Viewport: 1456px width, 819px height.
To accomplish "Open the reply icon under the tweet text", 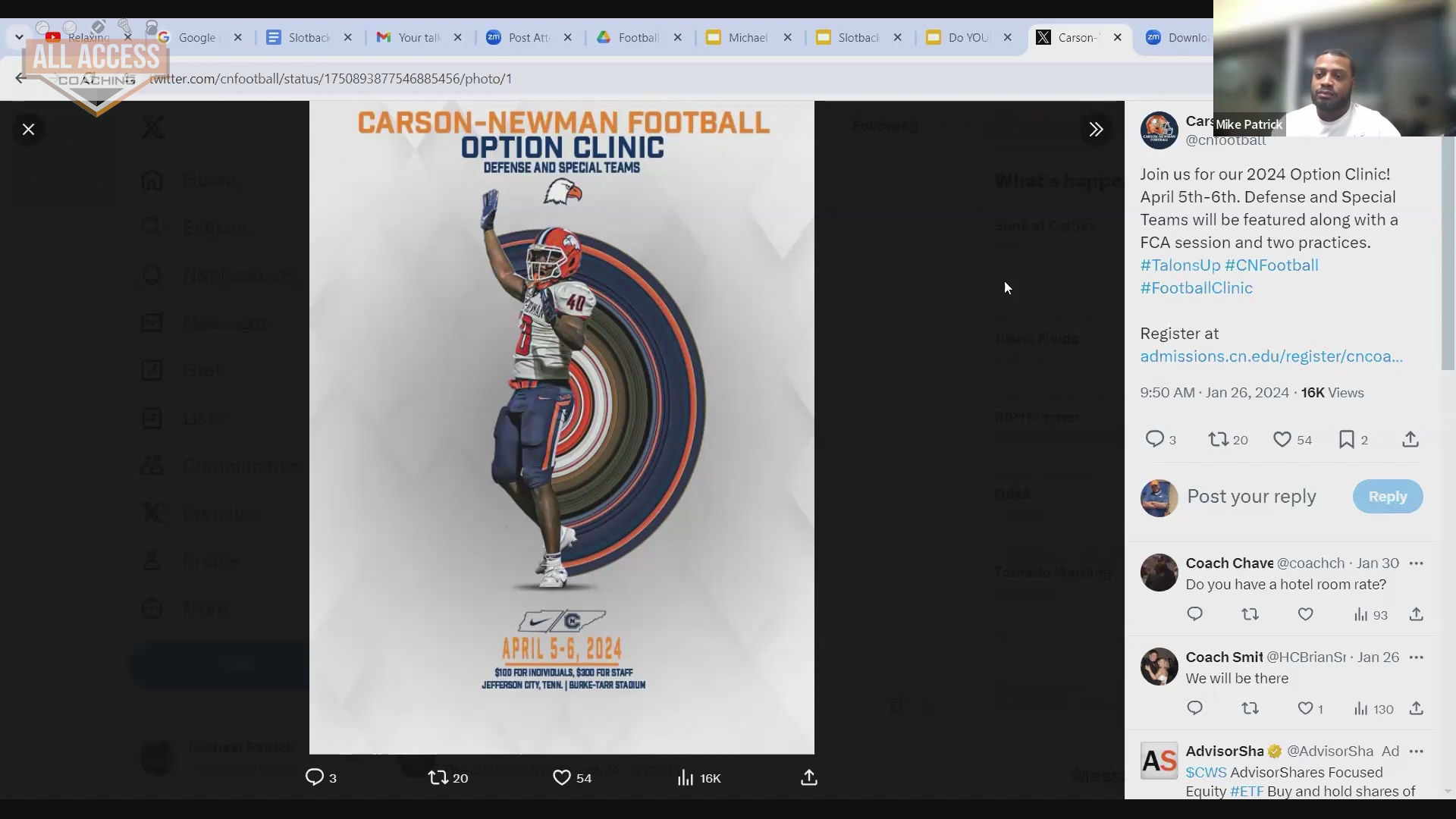I will (x=1154, y=439).
